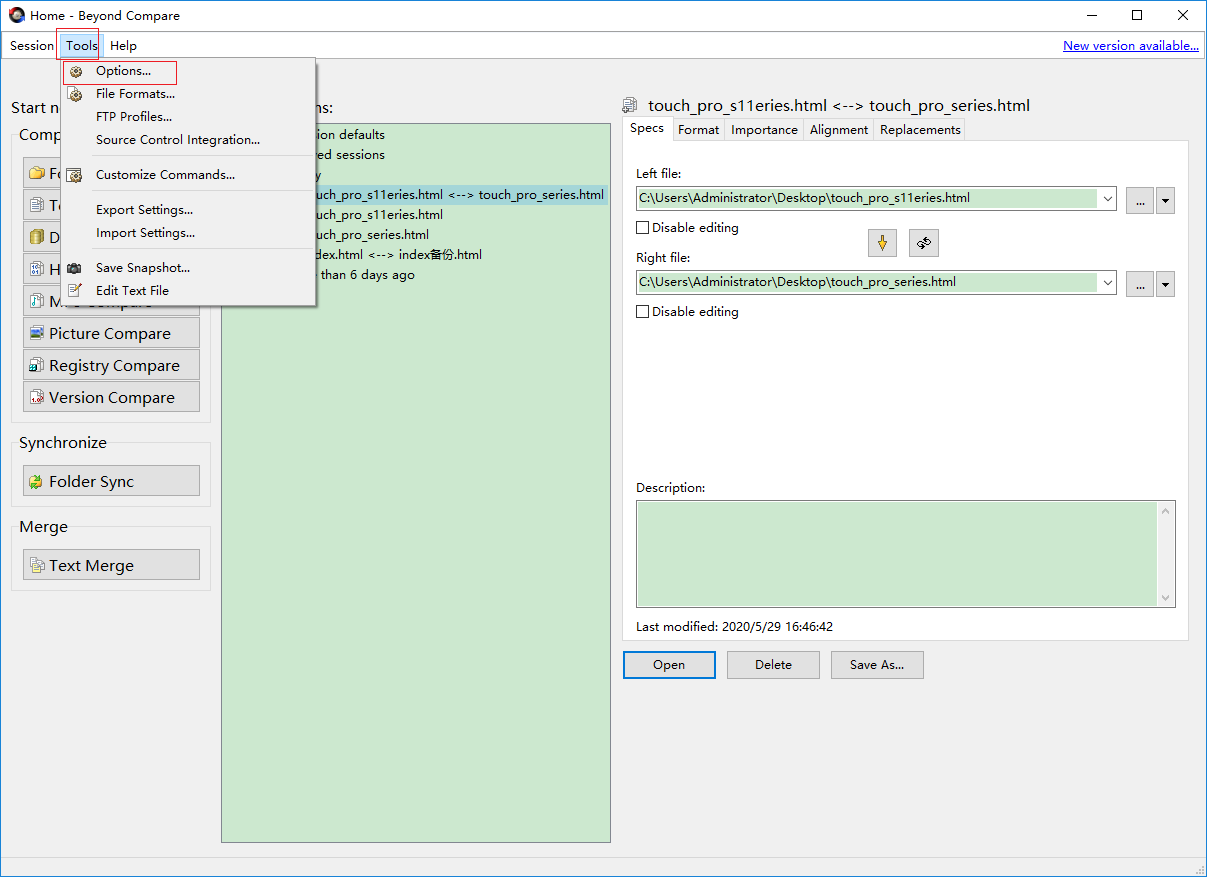Screen dimensions: 1207x877
Task: Enable Disable editing for left file
Action: (x=643, y=228)
